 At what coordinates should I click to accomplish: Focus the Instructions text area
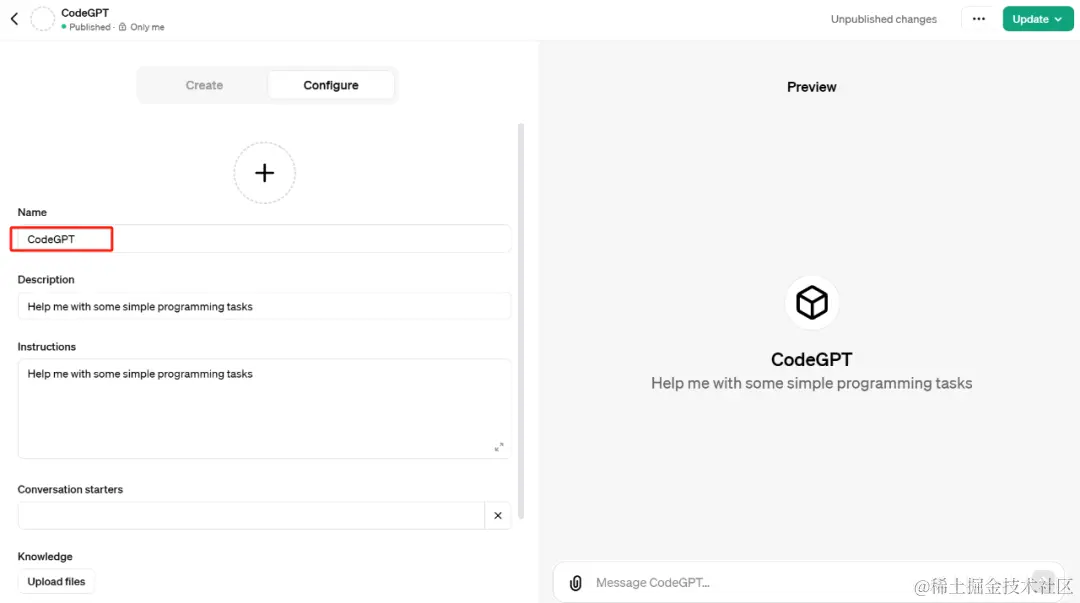(x=264, y=409)
